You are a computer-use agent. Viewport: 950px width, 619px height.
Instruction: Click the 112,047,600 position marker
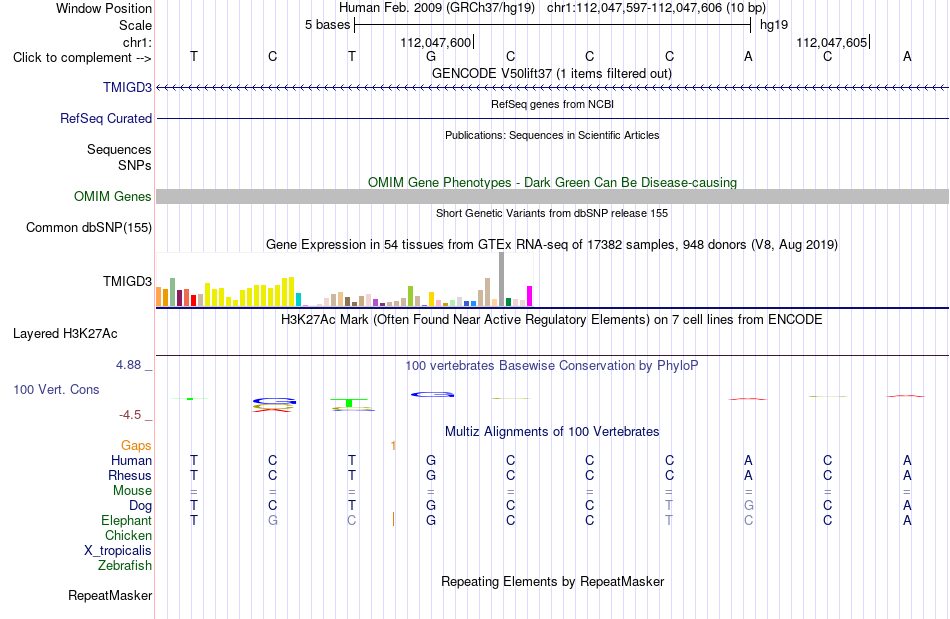click(x=436, y=42)
